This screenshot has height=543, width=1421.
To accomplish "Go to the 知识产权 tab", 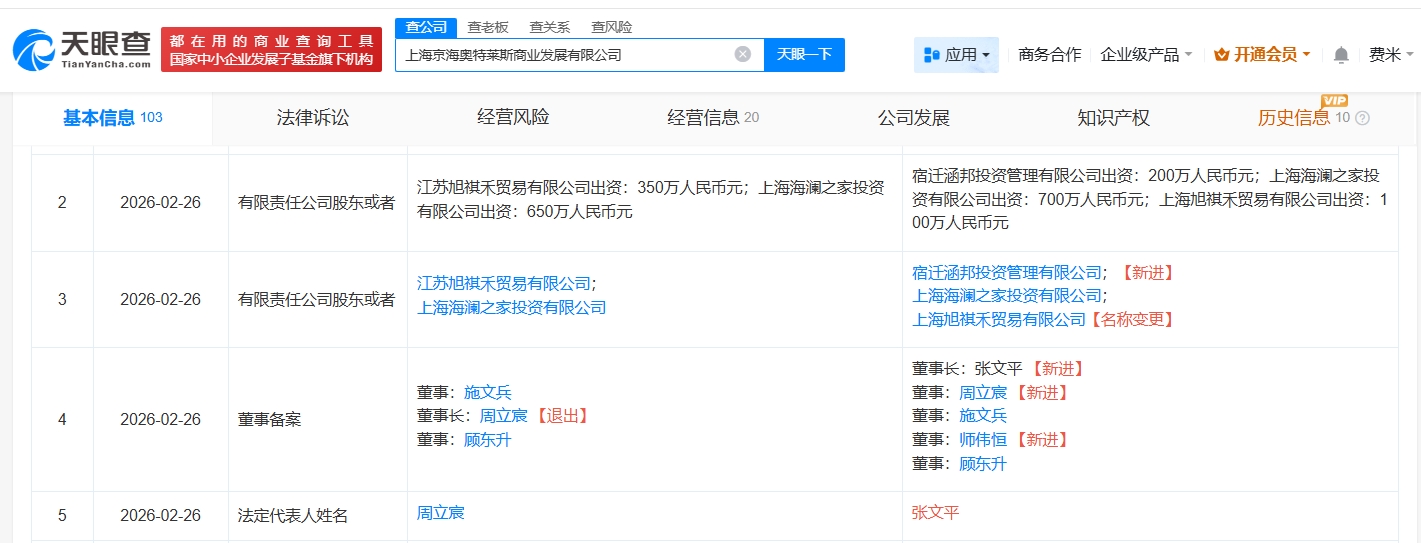I will [1113, 118].
